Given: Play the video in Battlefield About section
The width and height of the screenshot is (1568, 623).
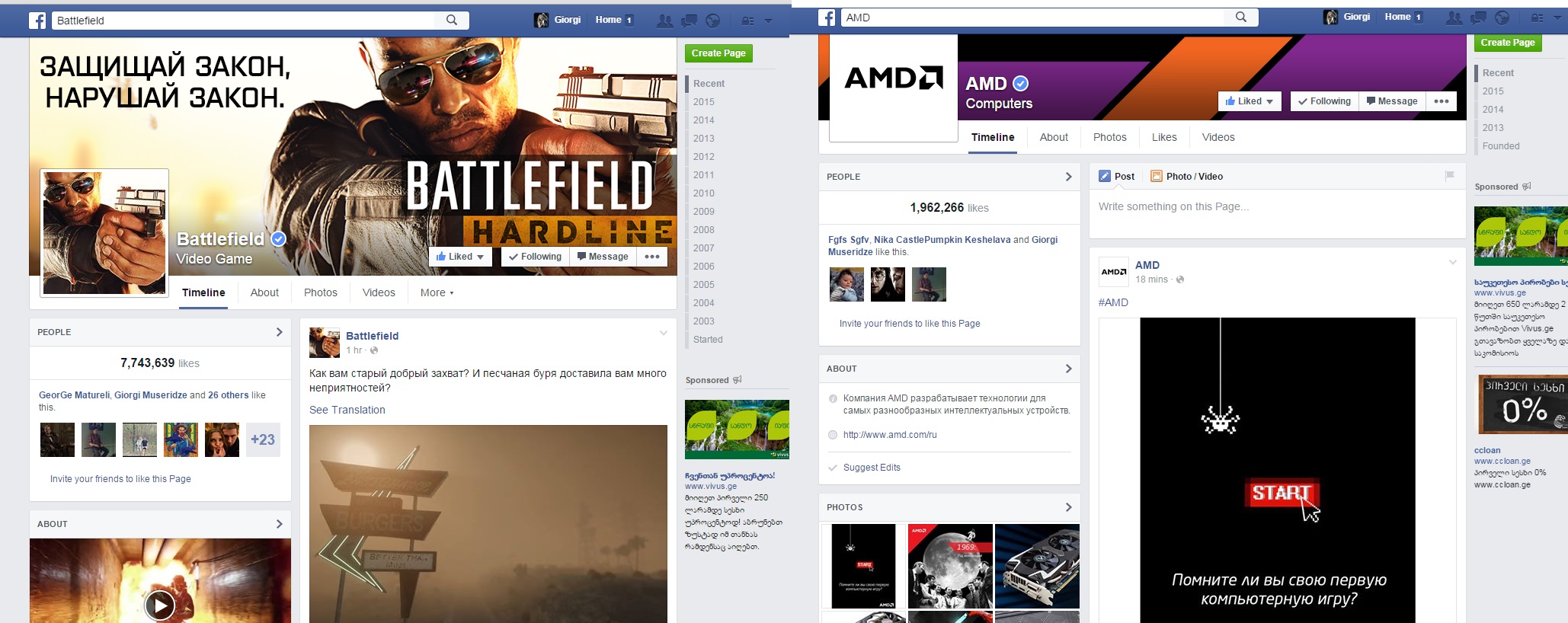Looking at the screenshot, I should tap(160, 605).
